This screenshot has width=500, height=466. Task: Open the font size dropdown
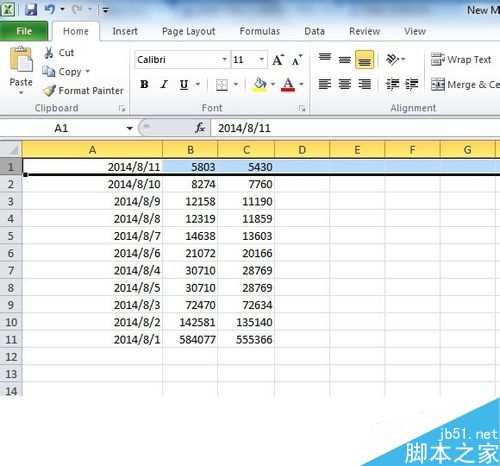[x=262, y=60]
